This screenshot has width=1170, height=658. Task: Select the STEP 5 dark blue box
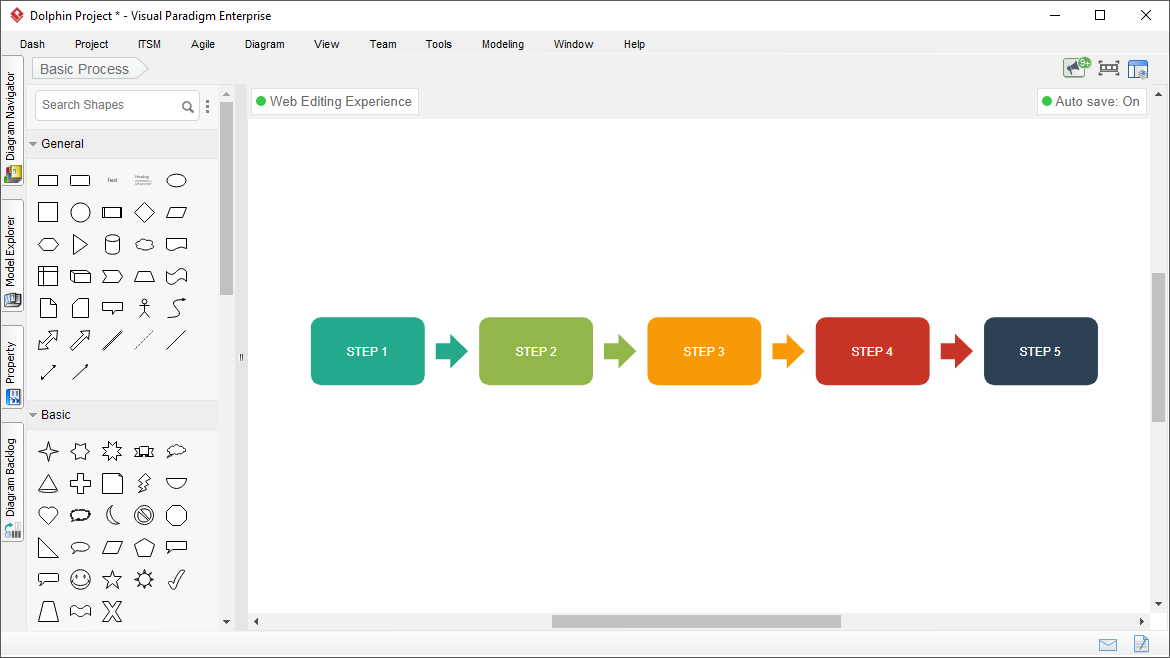coord(1041,351)
